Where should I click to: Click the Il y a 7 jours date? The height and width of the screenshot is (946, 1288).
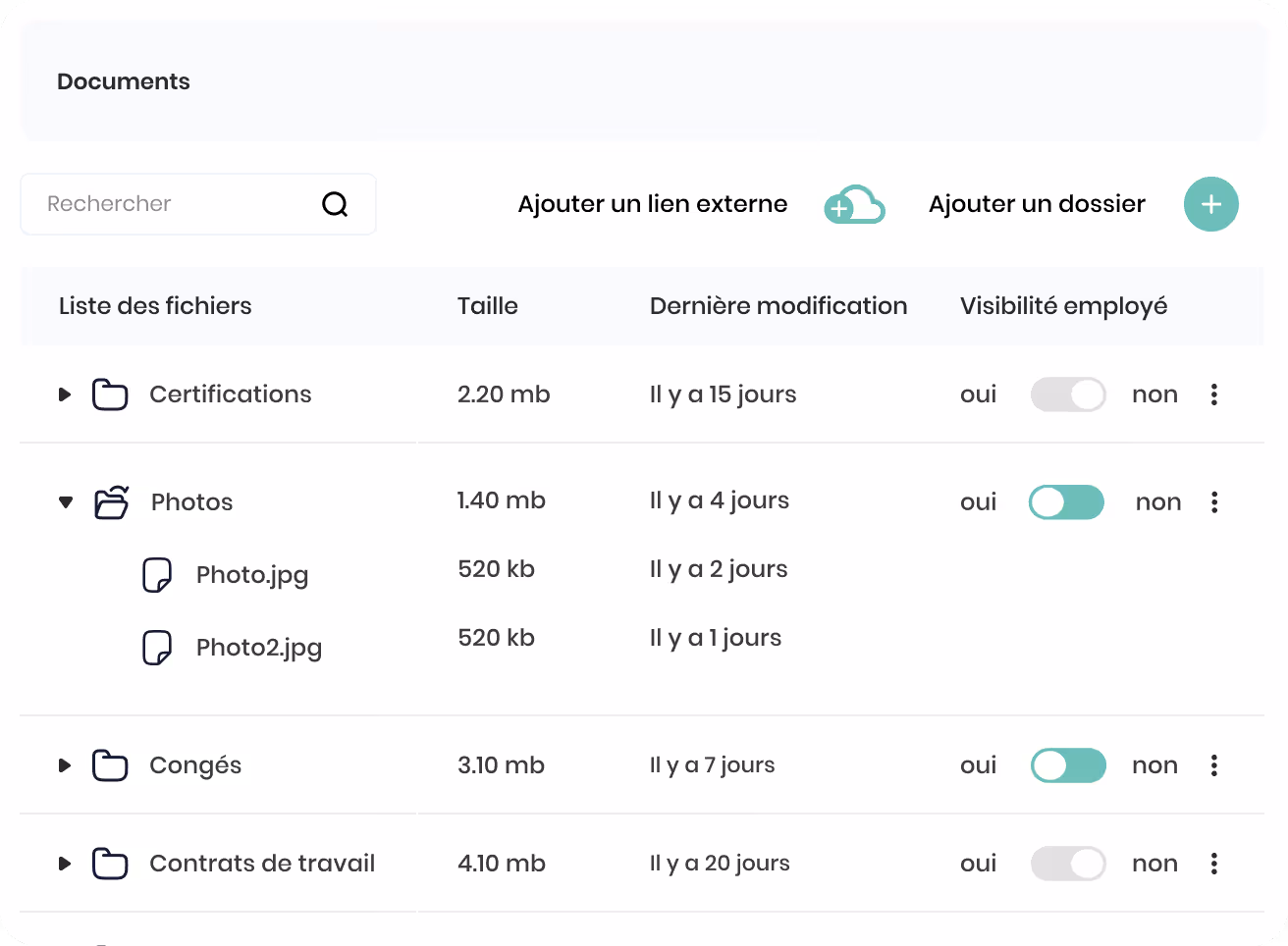(x=713, y=765)
